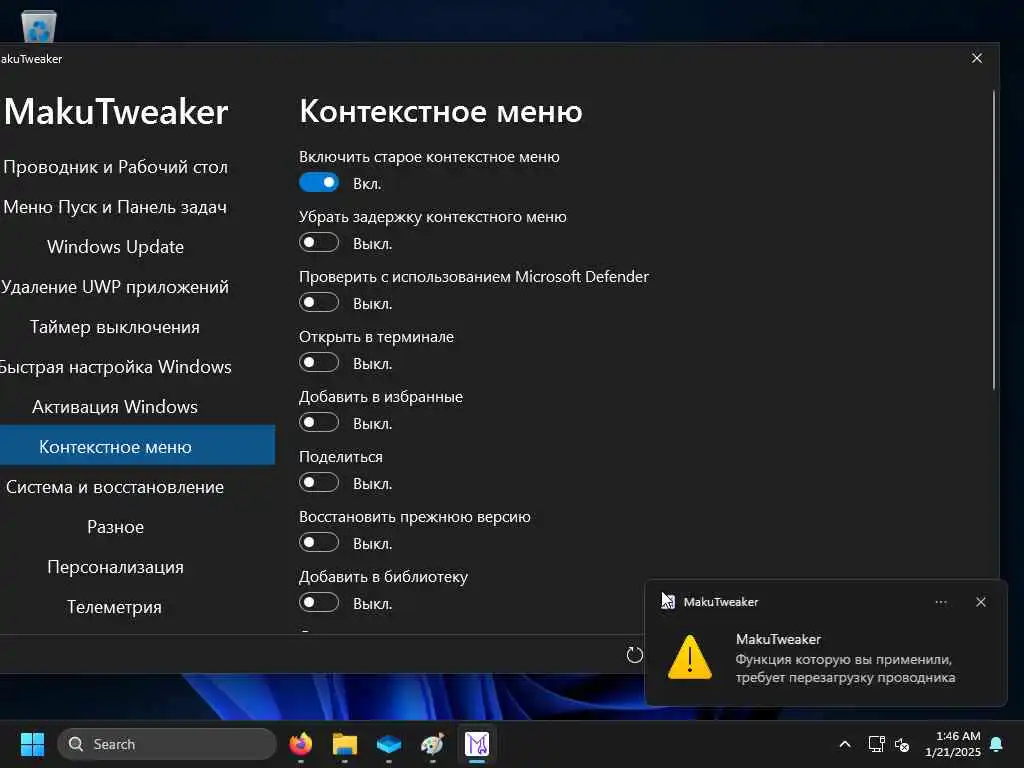
Task: Close the MakuTweaker window
Action: (x=976, y=58)
